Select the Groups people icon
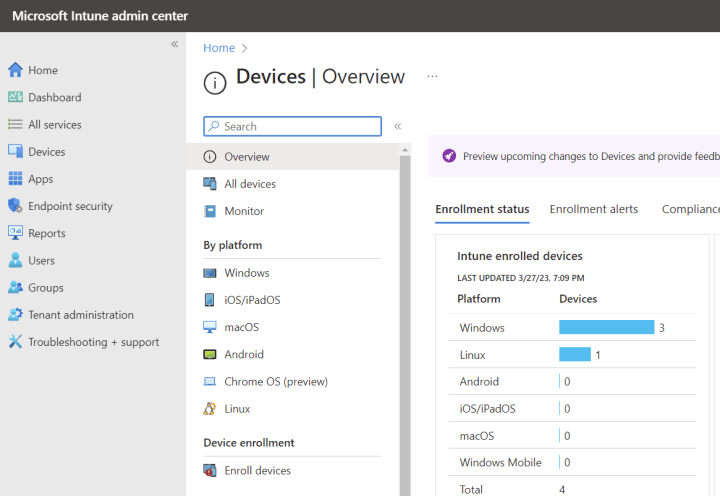720x496 pixels. point(15,288)
